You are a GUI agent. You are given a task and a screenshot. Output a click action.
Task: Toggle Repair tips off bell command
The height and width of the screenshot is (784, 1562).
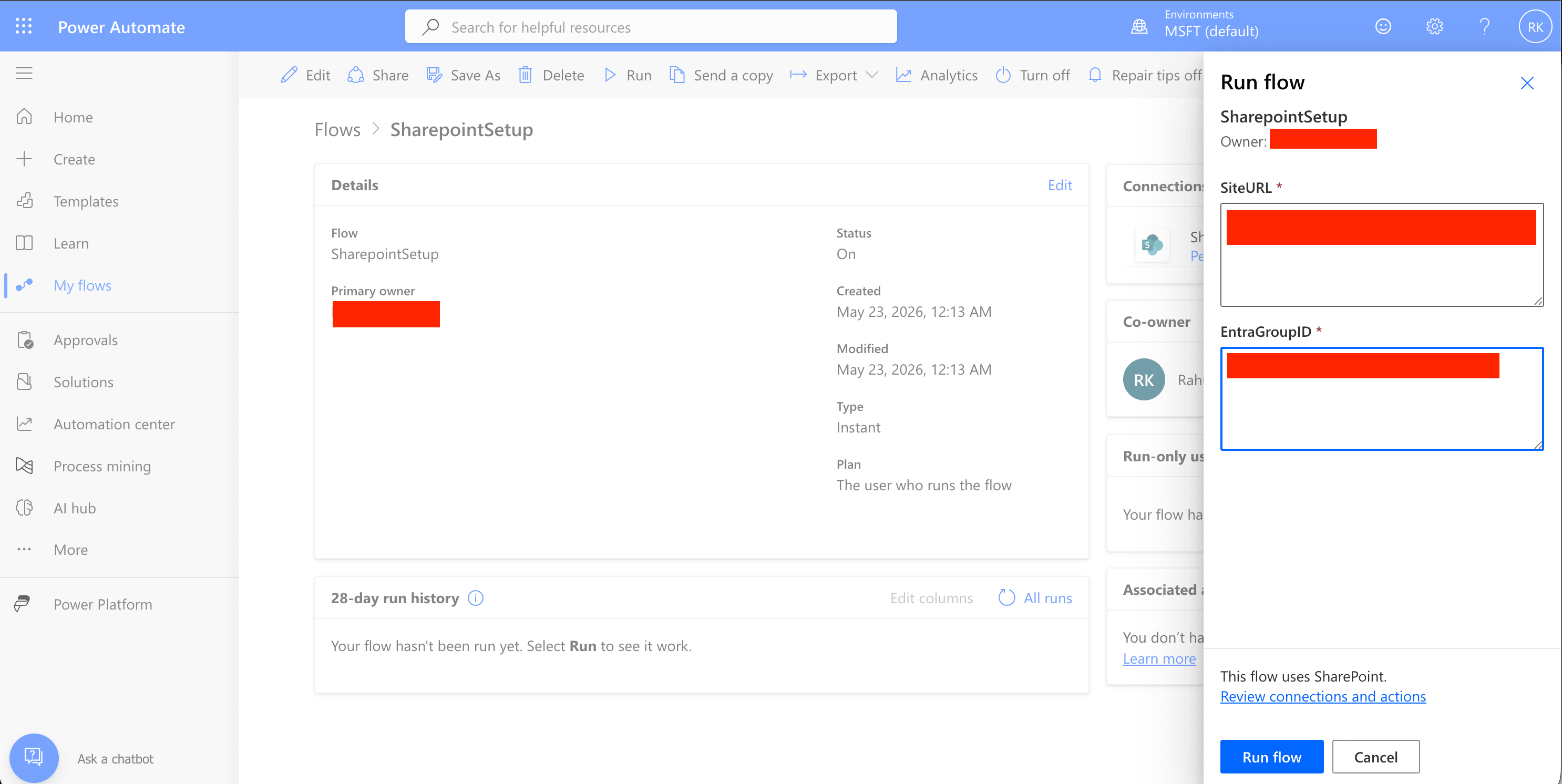coord(1145,75)
